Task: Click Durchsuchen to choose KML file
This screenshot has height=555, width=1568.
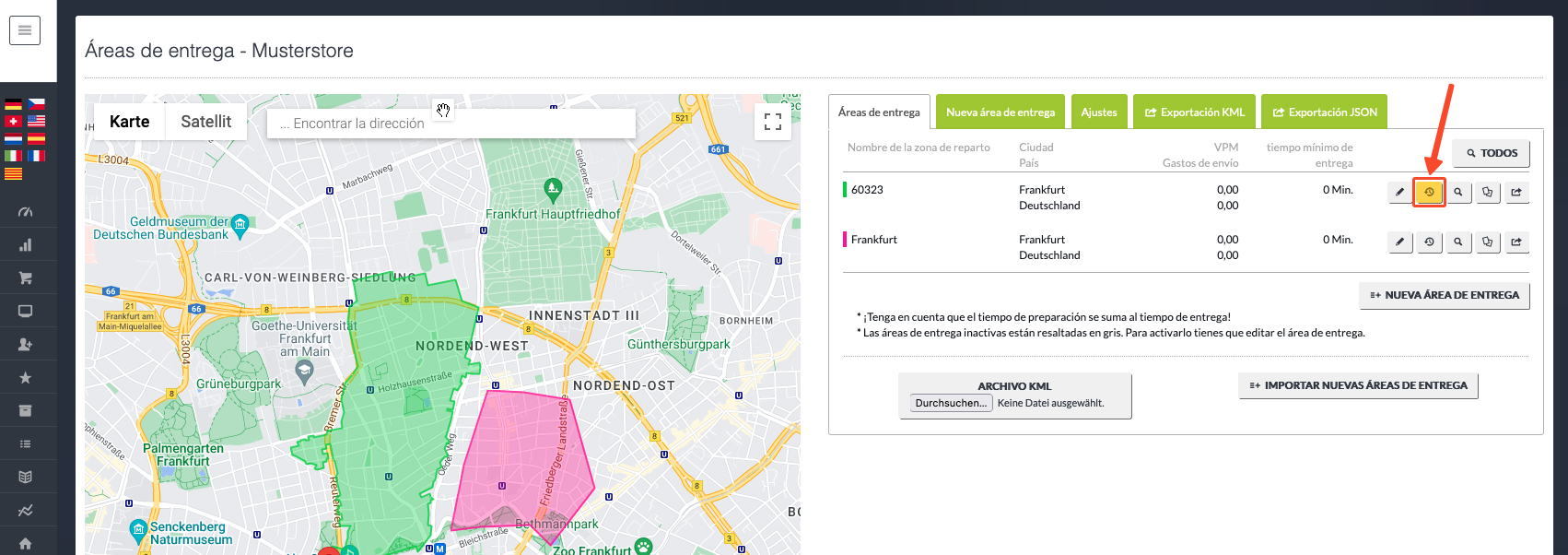Action: pos(951,403)
